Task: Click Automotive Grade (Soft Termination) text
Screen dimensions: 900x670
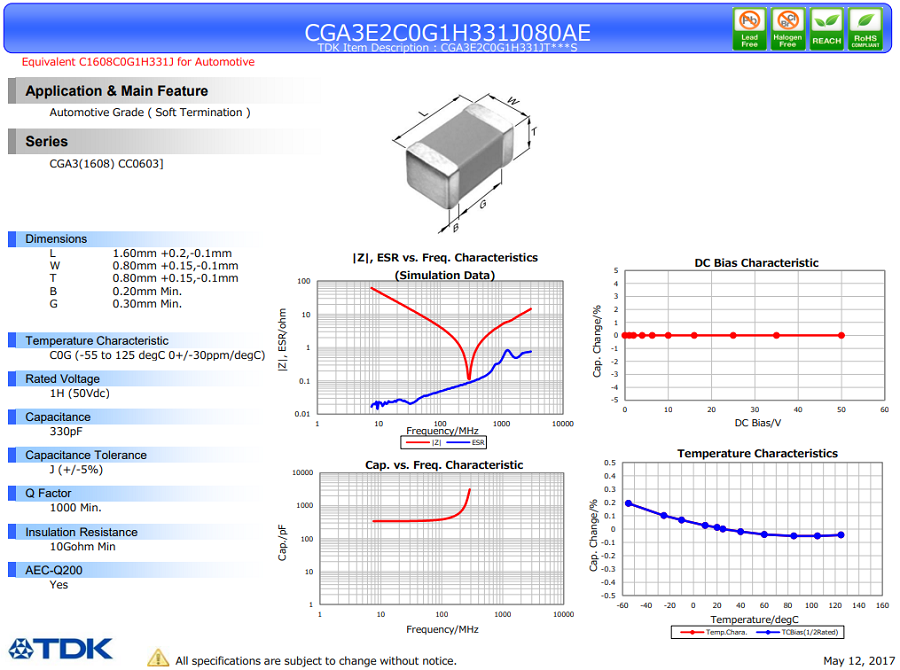Action: [150, 113]
